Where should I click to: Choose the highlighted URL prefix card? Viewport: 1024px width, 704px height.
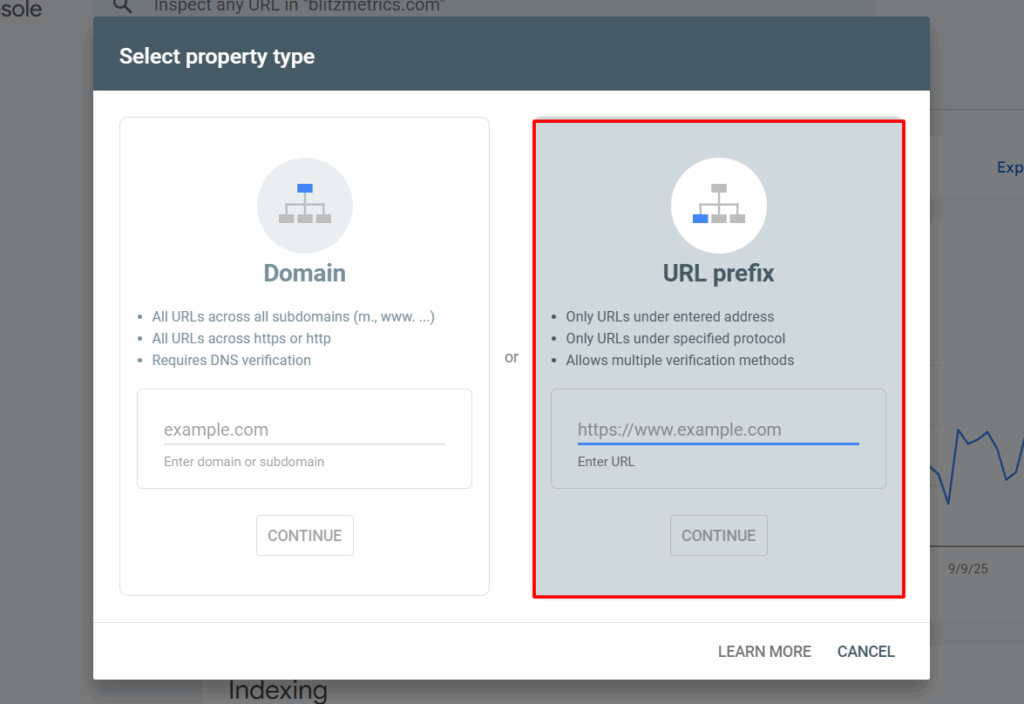click(718, 272)
